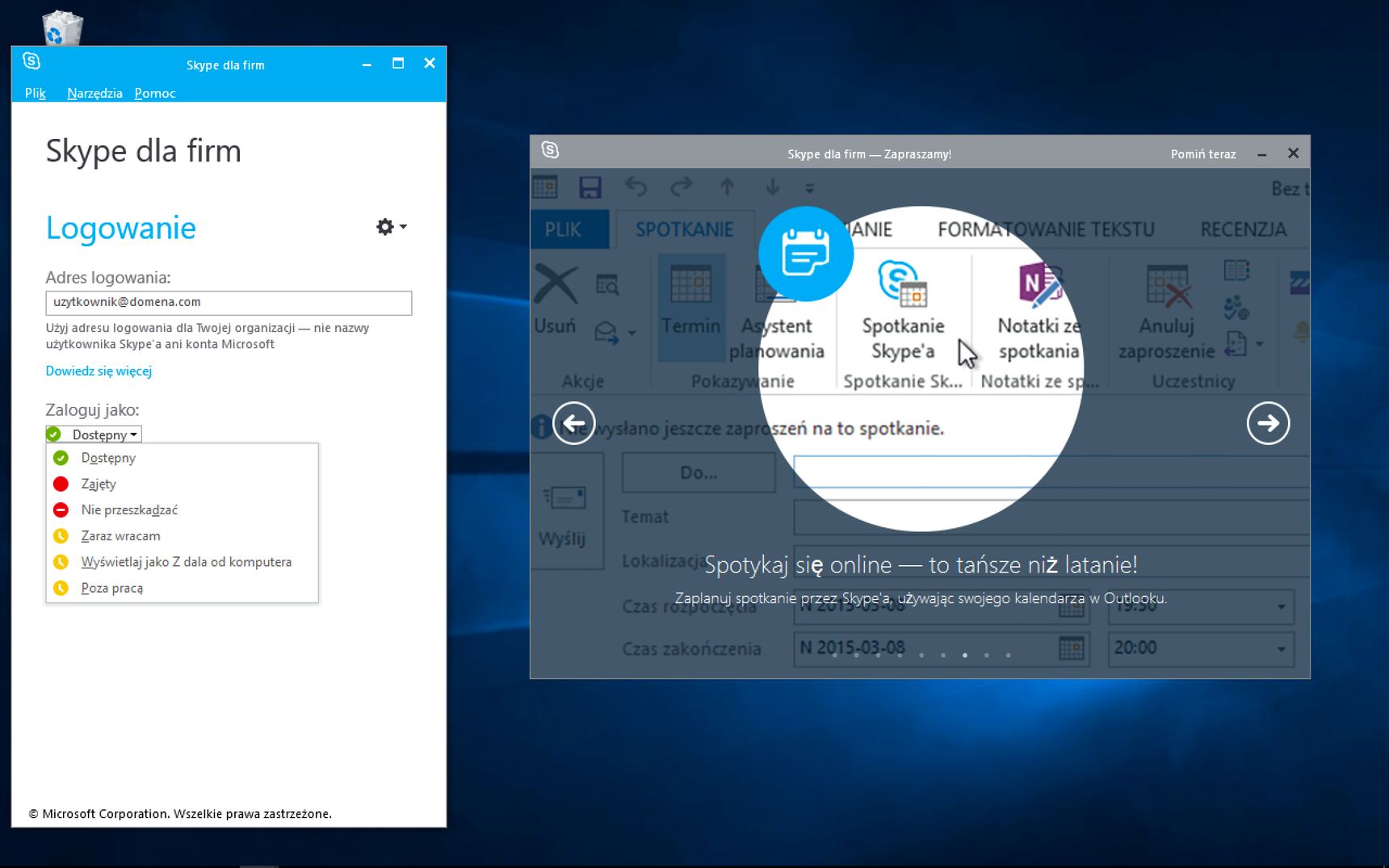Click the "Spotykaj się online" headline text
Viewport: 1389px width, 868px height.
(x=921, y=564)
